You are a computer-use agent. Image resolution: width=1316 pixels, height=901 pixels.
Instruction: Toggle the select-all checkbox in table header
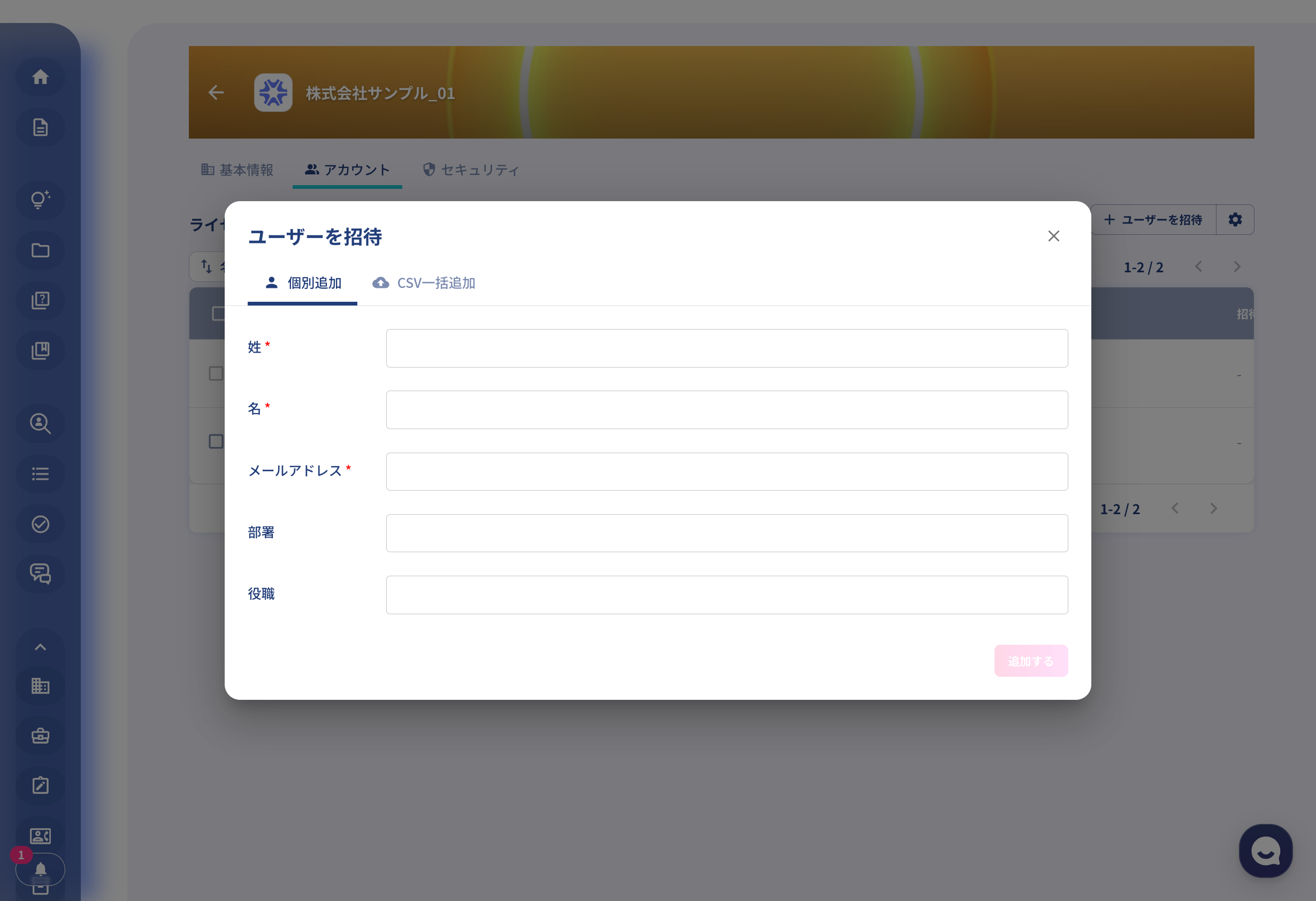tap(218, 314)
